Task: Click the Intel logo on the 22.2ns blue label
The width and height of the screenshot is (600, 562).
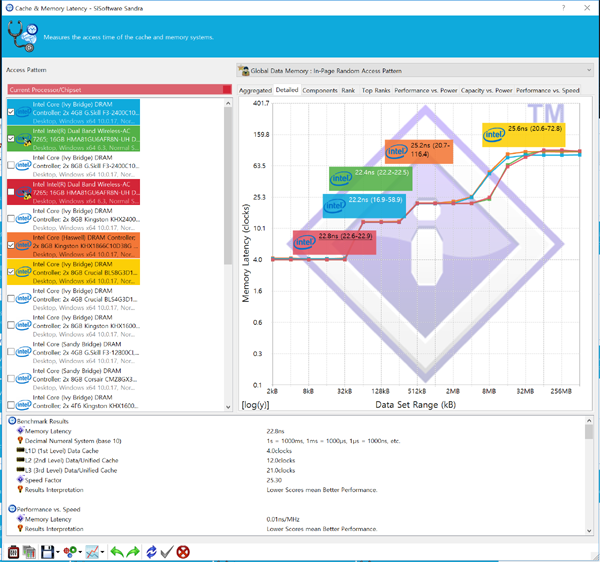Action: point(334,206)
